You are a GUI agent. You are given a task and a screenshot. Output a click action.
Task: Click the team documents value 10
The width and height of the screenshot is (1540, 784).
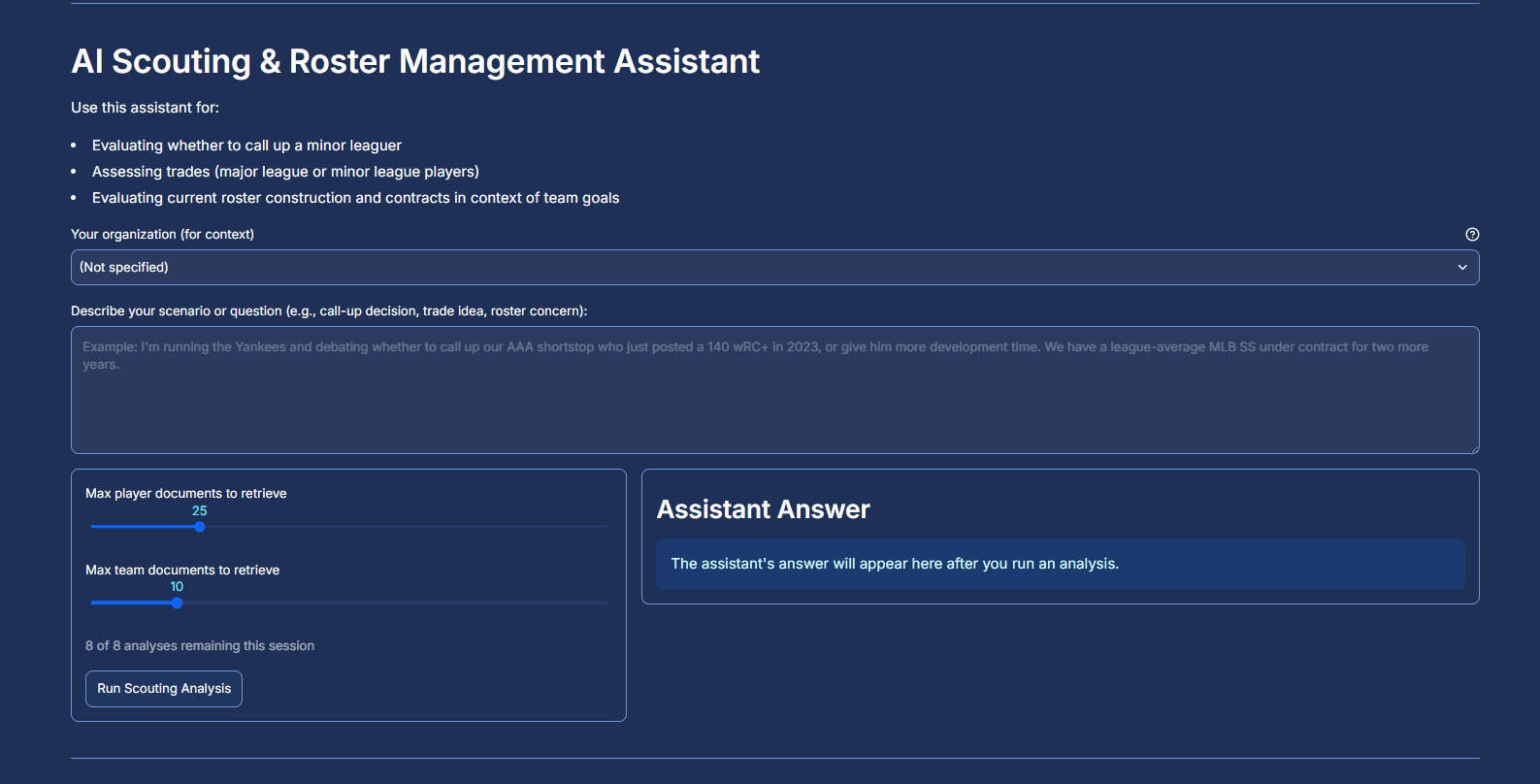click(x=177, y=587)
